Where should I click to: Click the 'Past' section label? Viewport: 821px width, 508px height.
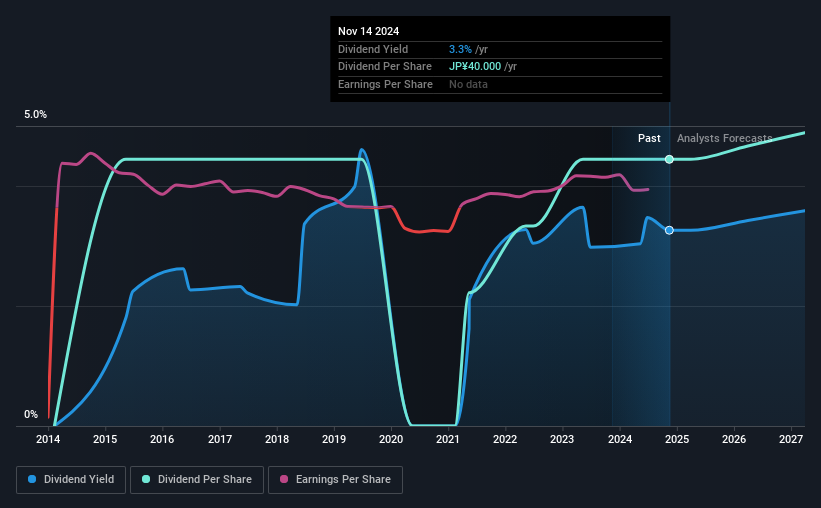tap(649, 138)
